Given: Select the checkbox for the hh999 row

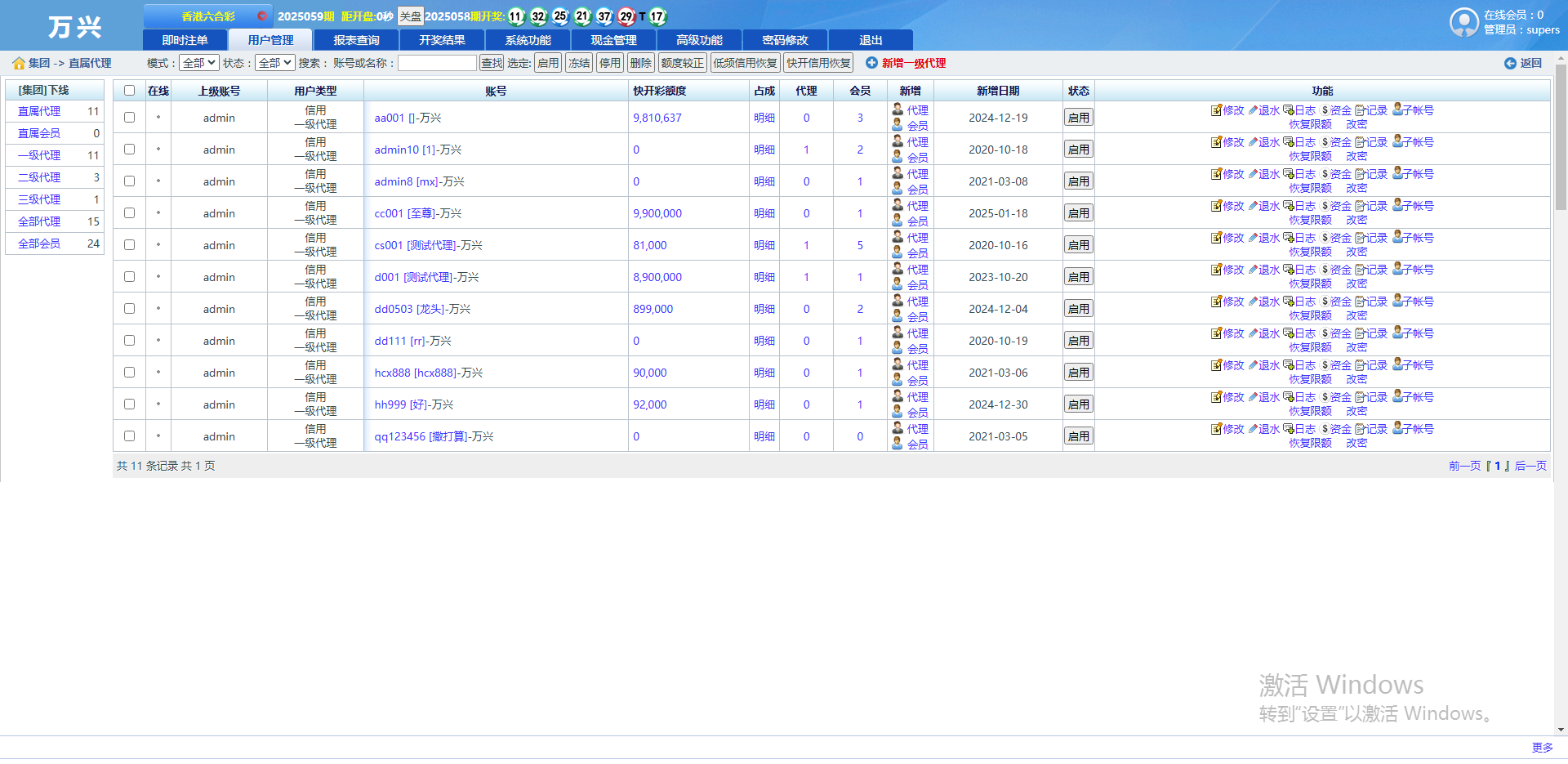Looking at the screenshot, I should point(129,404).
